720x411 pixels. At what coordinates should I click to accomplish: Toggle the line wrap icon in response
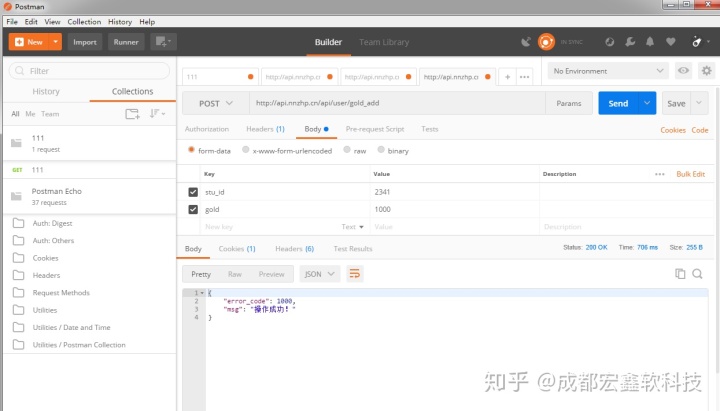pos(354,274)
